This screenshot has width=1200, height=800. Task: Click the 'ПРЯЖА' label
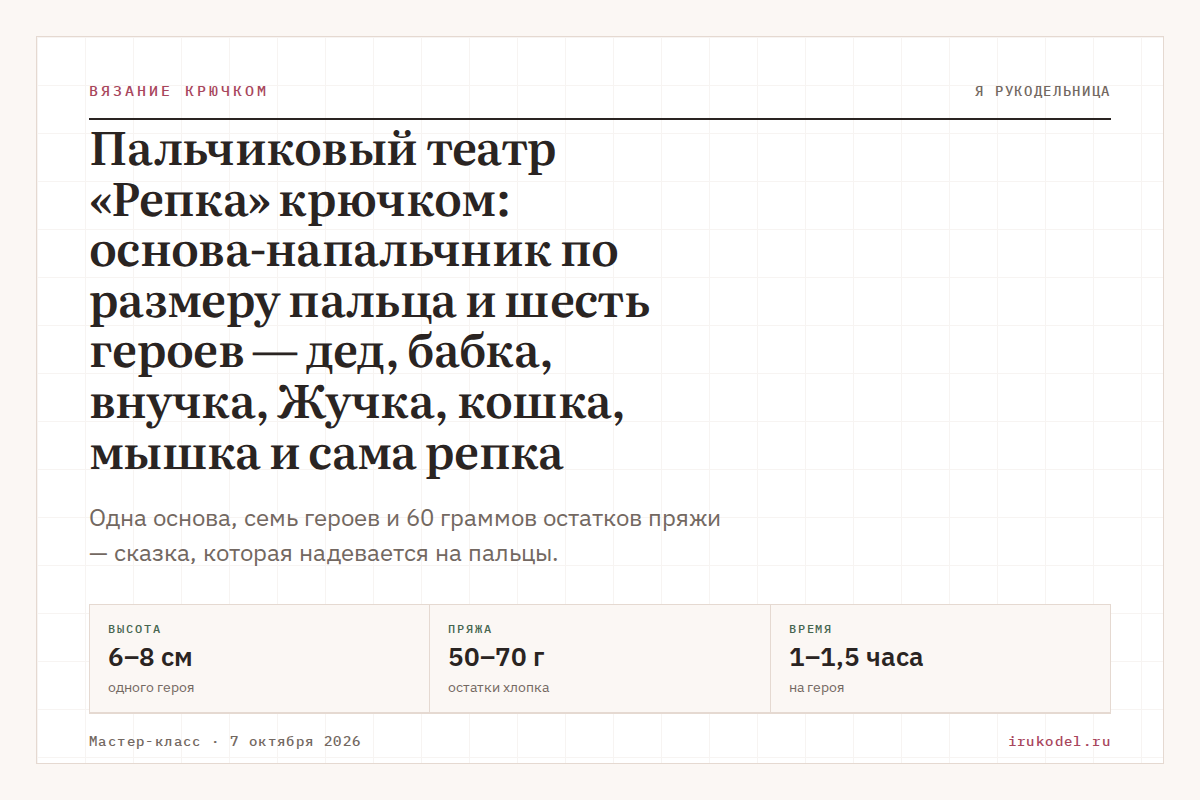point(470,629)
